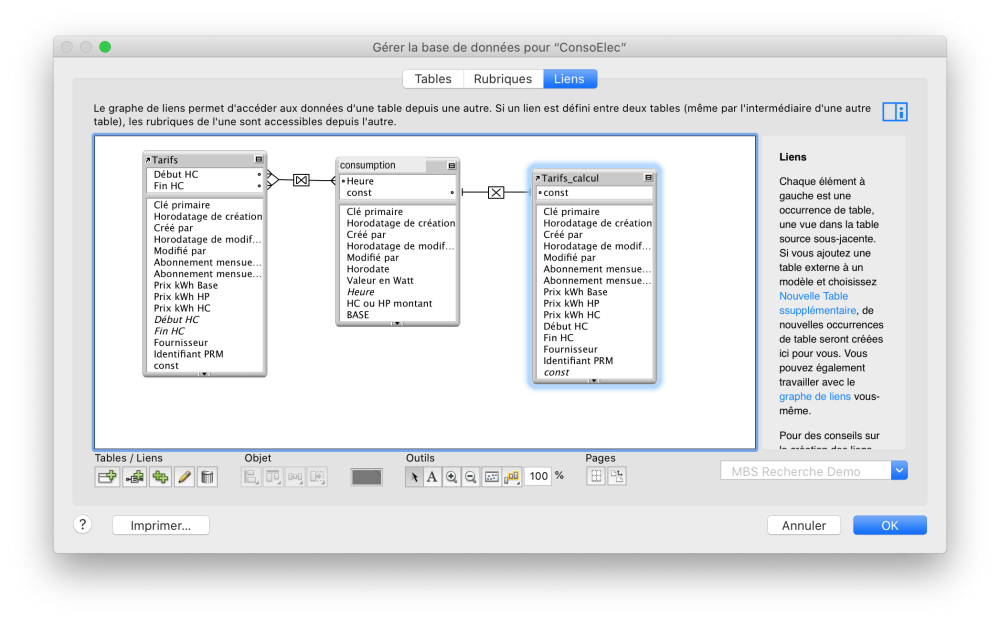Switch to the Tables tab
This screenshot has width=1000, height=624.
pos(433,79)
